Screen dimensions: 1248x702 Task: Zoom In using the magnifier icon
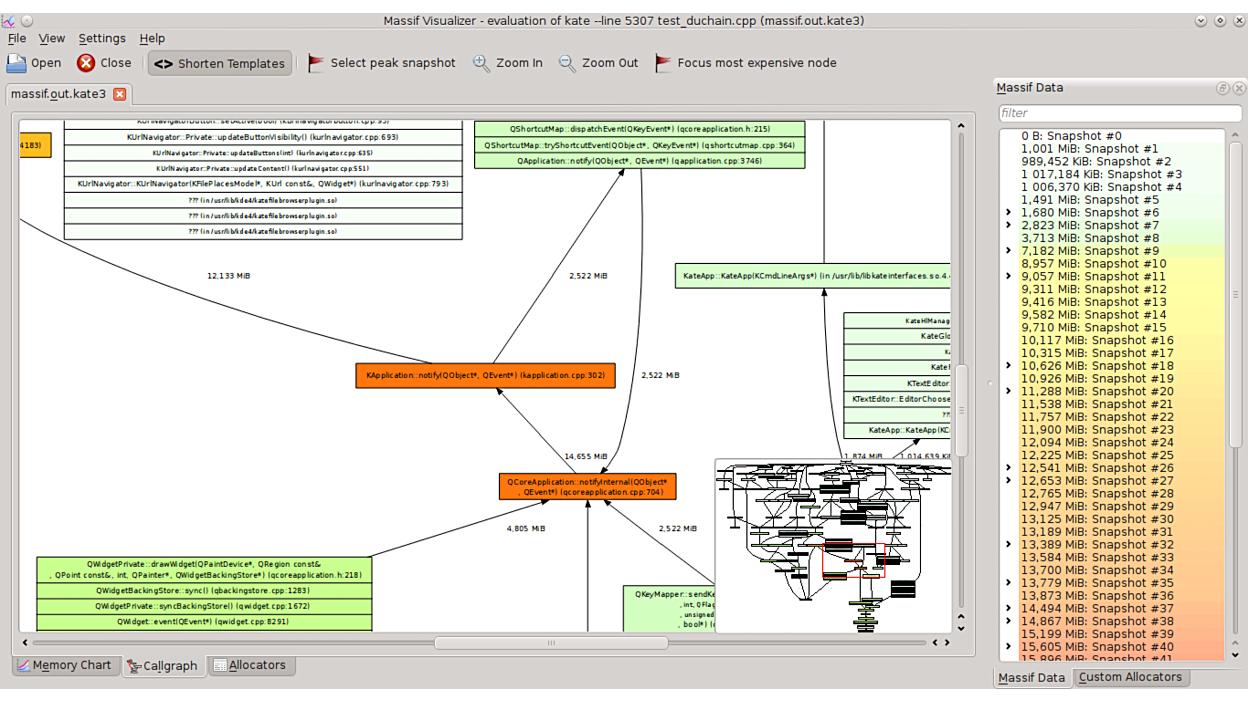[x=481, y=63]
